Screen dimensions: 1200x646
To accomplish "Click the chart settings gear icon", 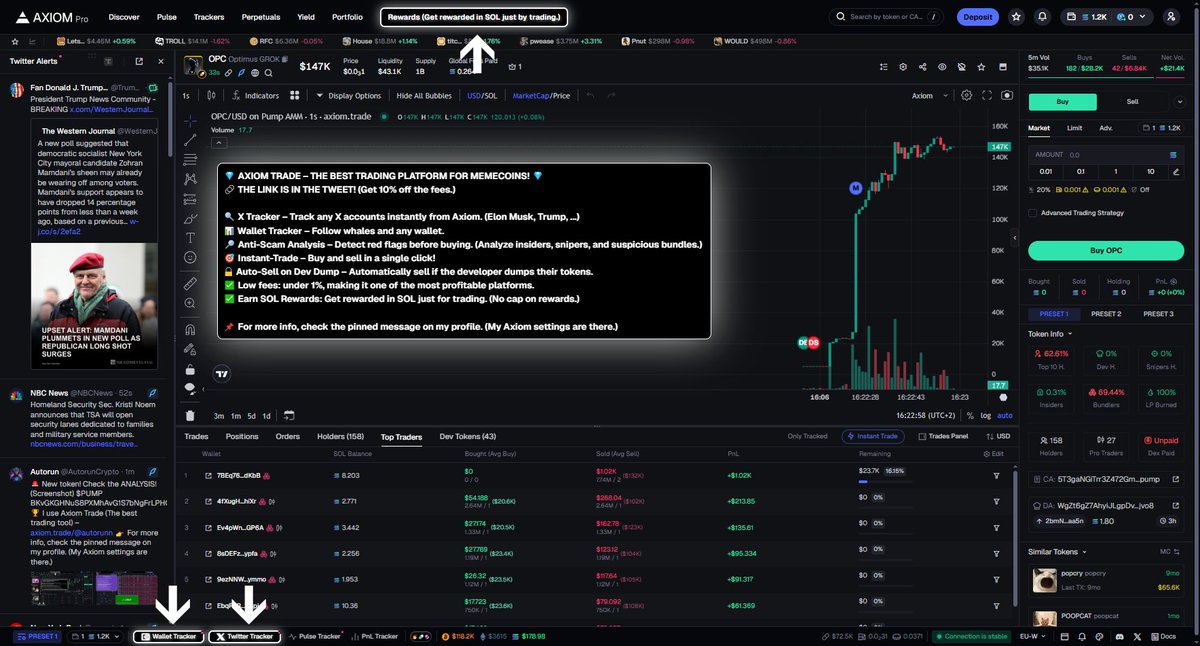I will [x=966, y=96].
